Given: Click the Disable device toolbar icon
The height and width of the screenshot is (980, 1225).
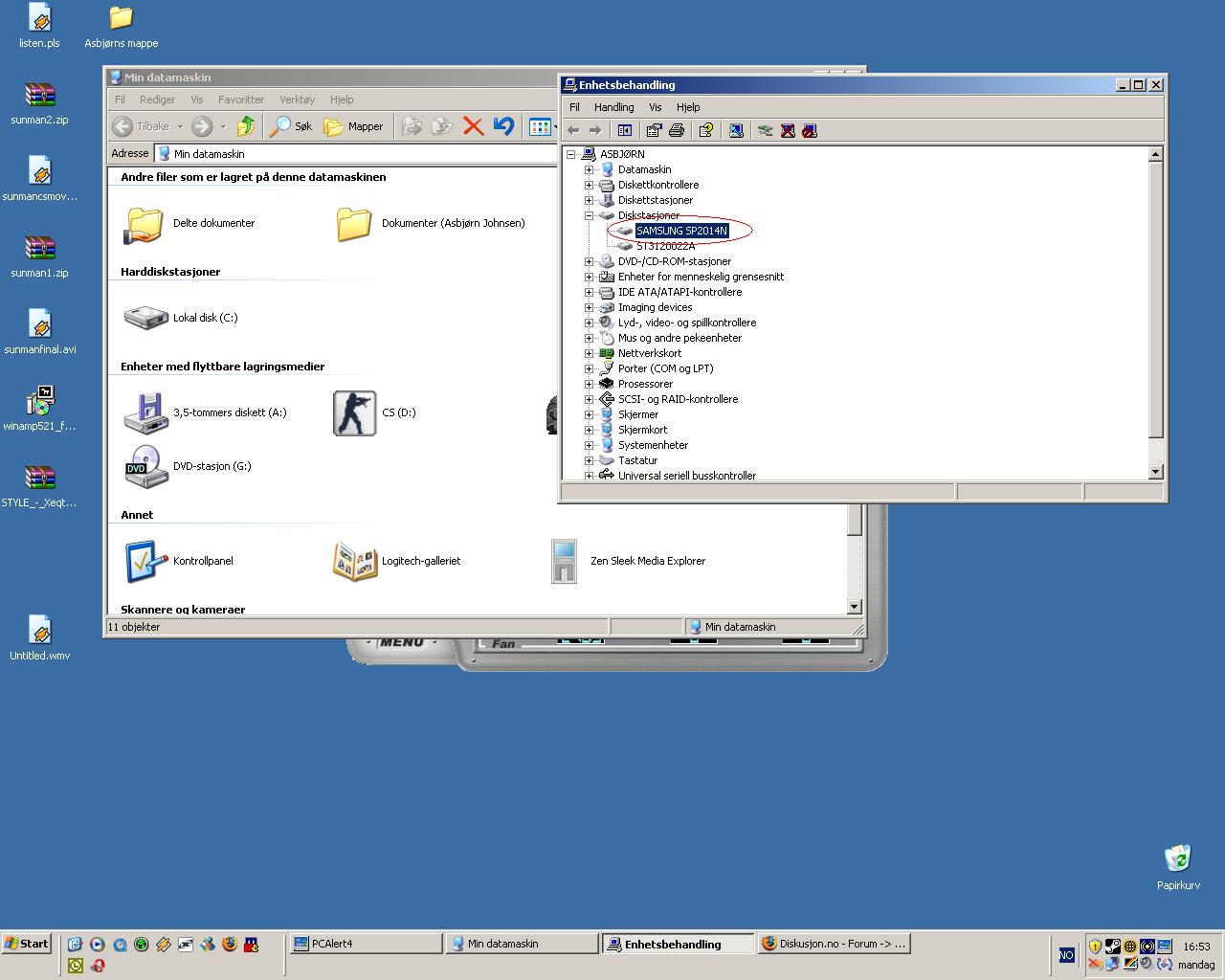Looking at the screenshot, I should coord(810,130).
